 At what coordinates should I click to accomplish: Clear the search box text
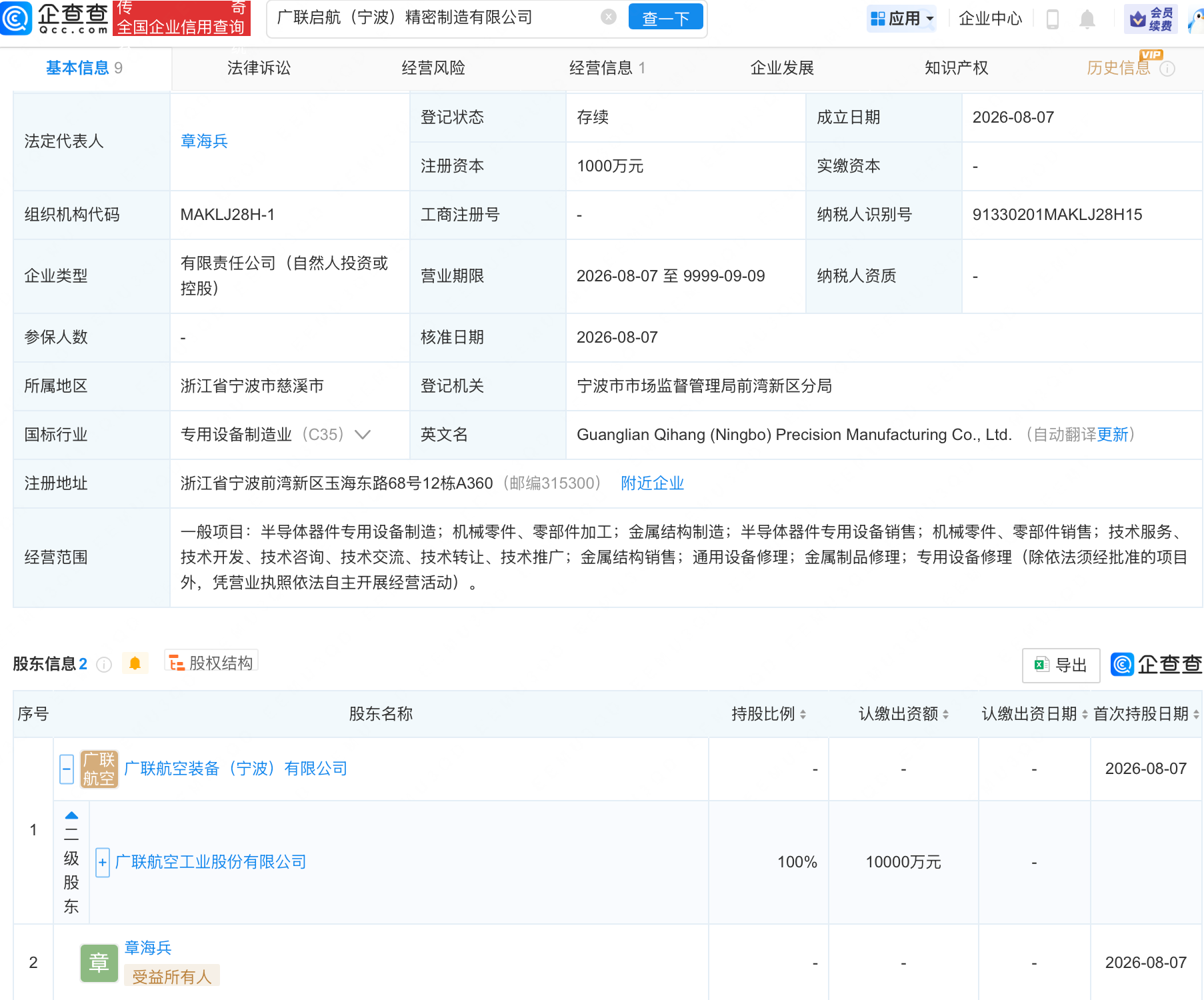(608, 17)
